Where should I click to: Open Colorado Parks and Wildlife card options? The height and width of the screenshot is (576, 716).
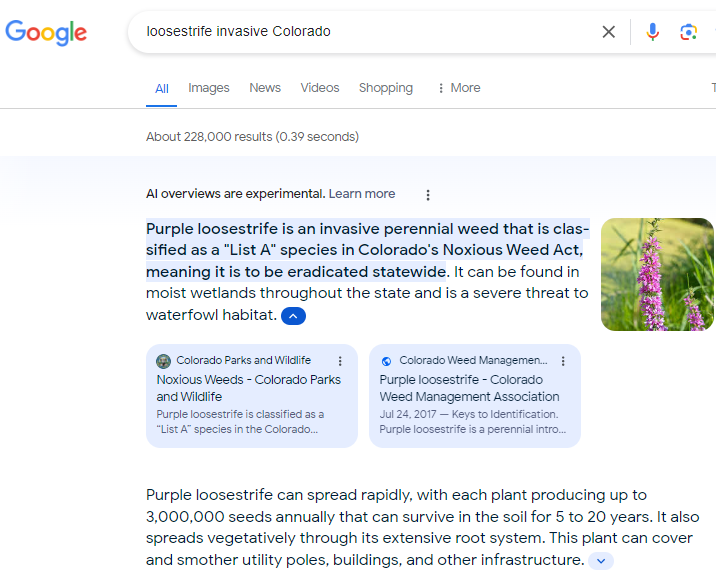340,361
